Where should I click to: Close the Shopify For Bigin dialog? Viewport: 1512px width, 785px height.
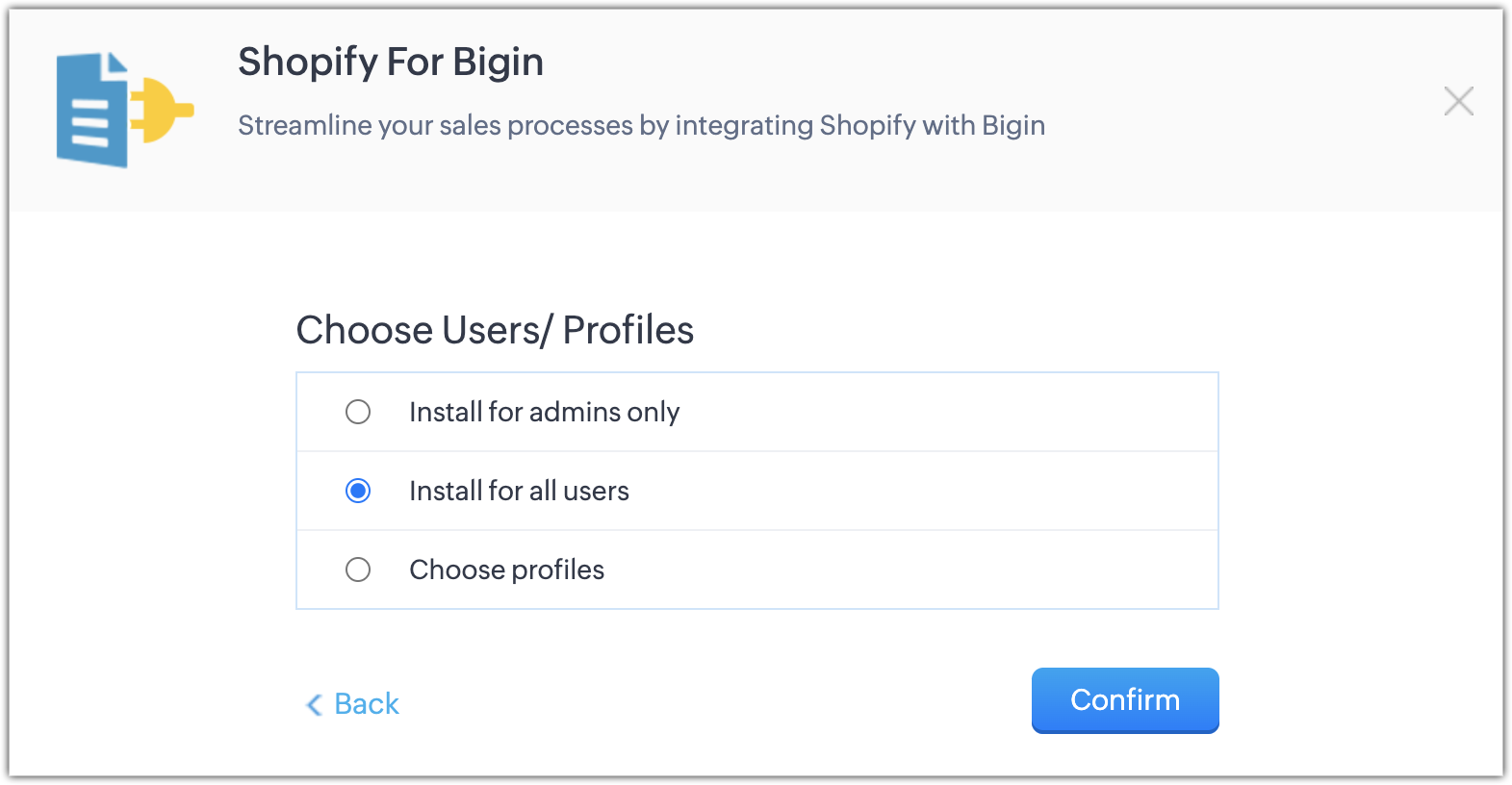pos(1458,101)
